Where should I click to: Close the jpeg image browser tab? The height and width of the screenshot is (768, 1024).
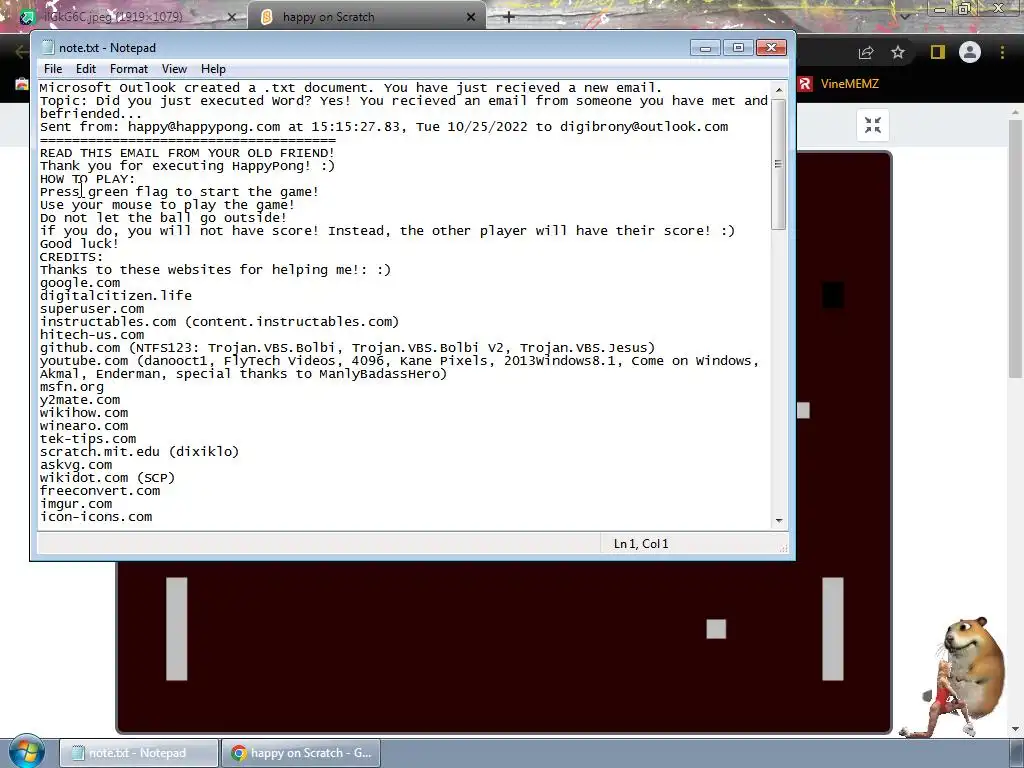coord(232,17)
